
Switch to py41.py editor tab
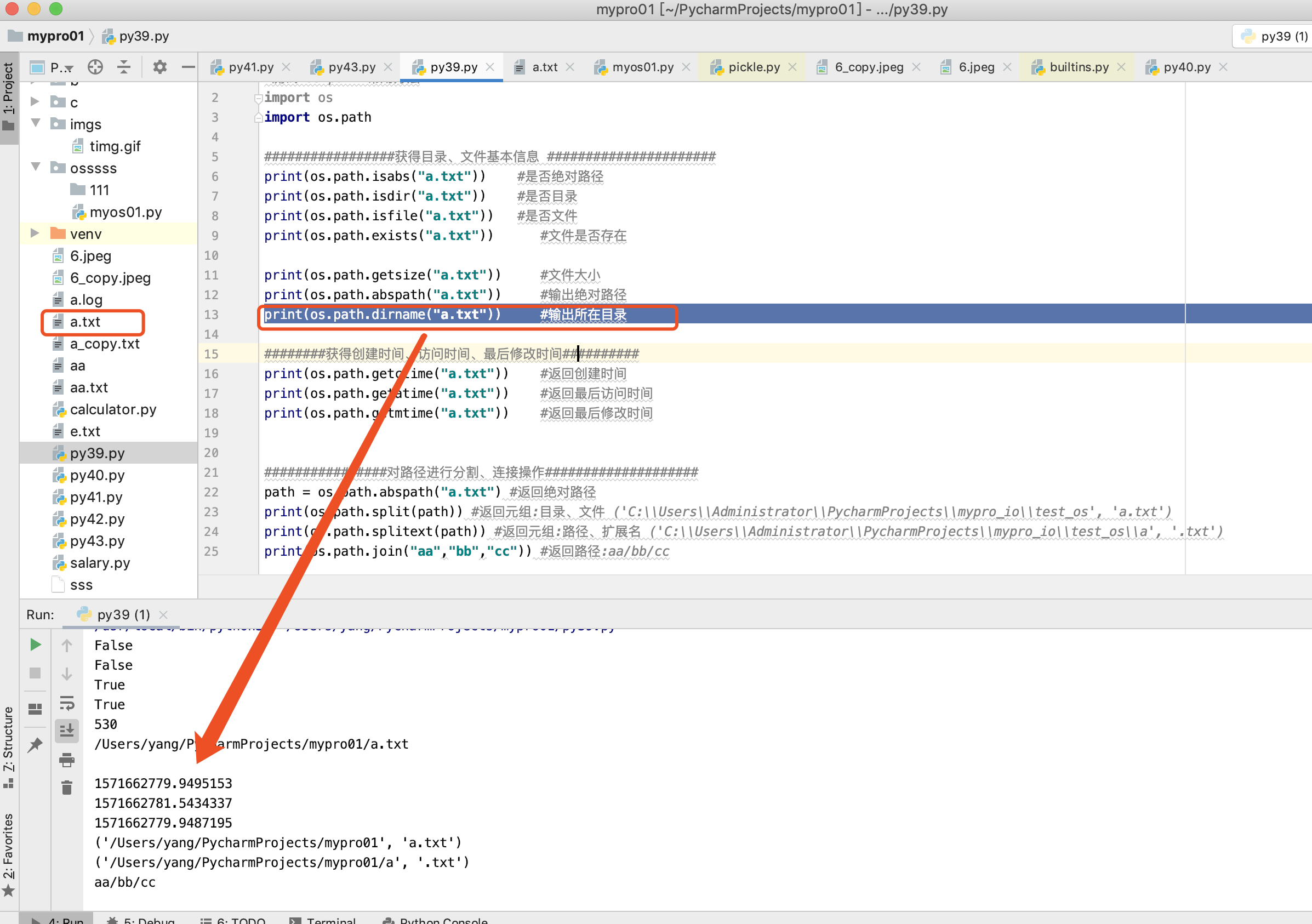[250, 67]
